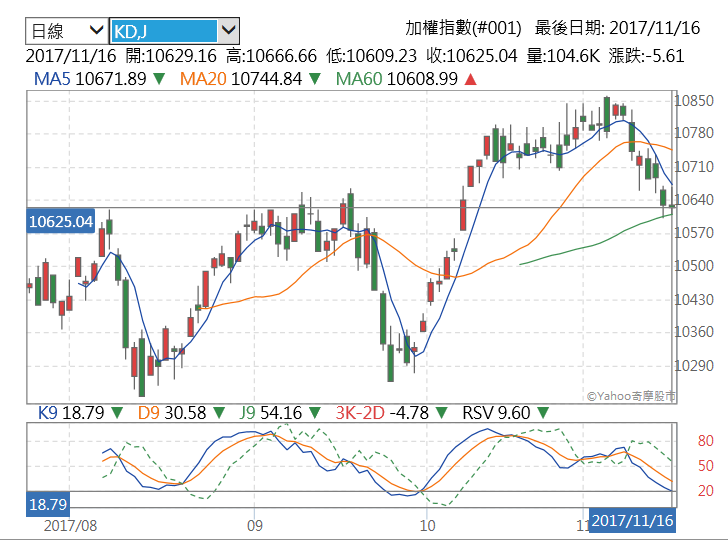Click the highlighted 2017/11/16 timeline date marker

[x=632, y=521]
